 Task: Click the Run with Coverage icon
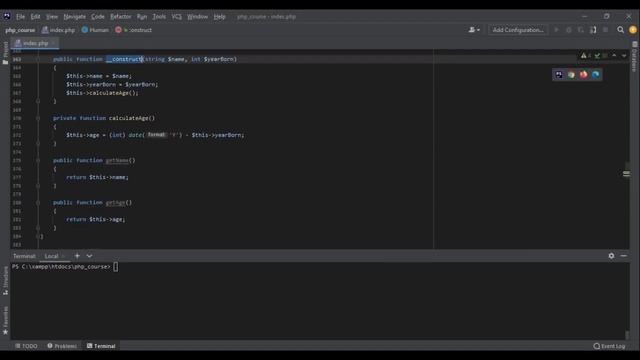click(x=581, y=30)
